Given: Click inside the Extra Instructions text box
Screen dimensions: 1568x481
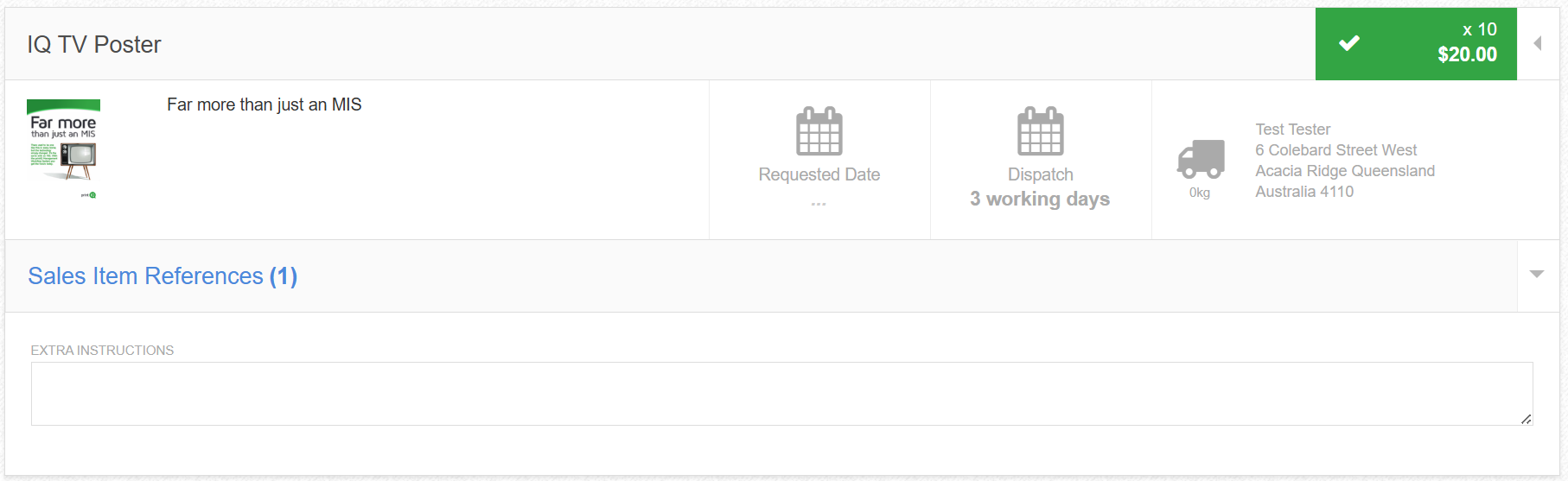Looking at the screenshot, I should pos(781,394).
